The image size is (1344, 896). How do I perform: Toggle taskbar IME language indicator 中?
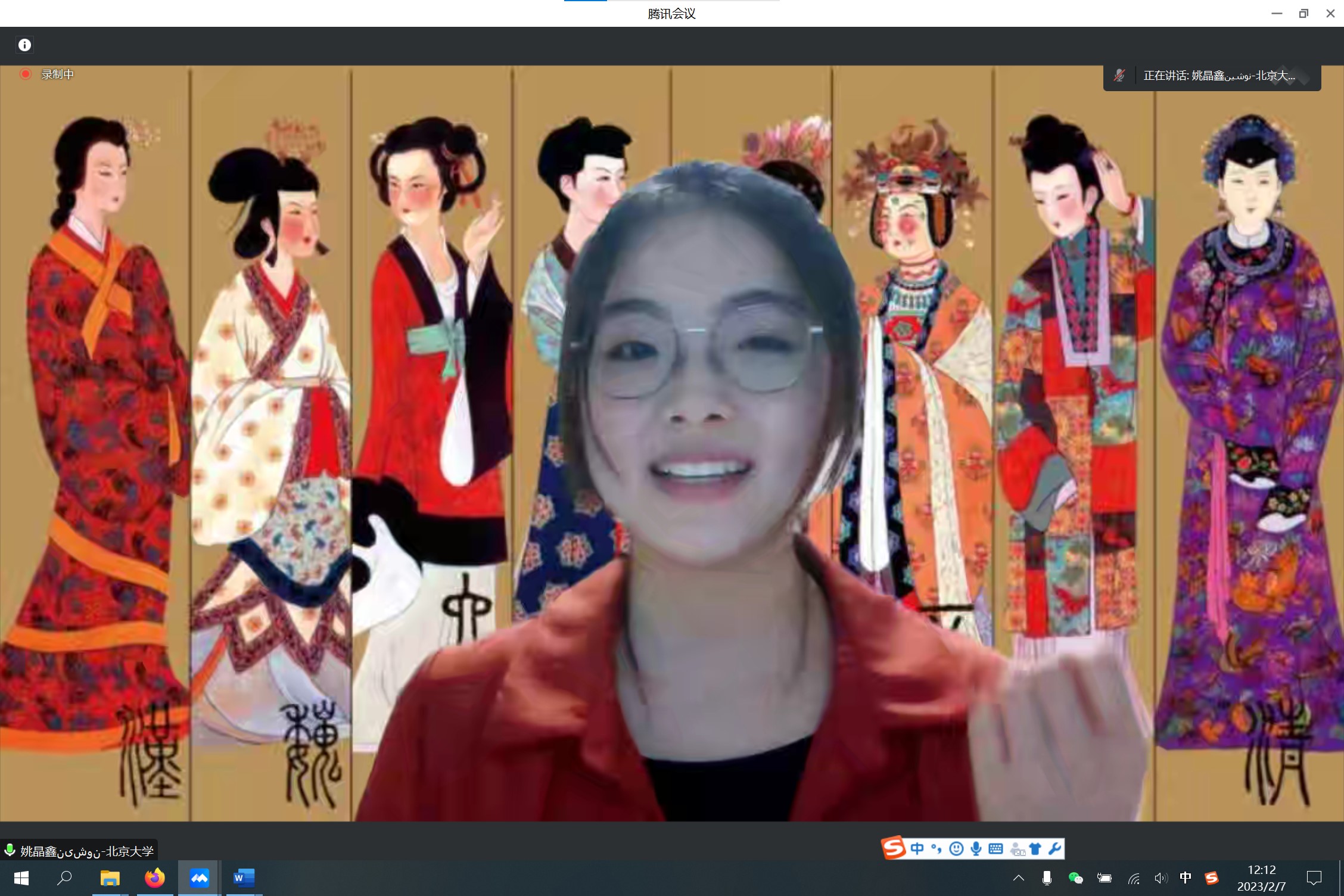point(1186,878)
